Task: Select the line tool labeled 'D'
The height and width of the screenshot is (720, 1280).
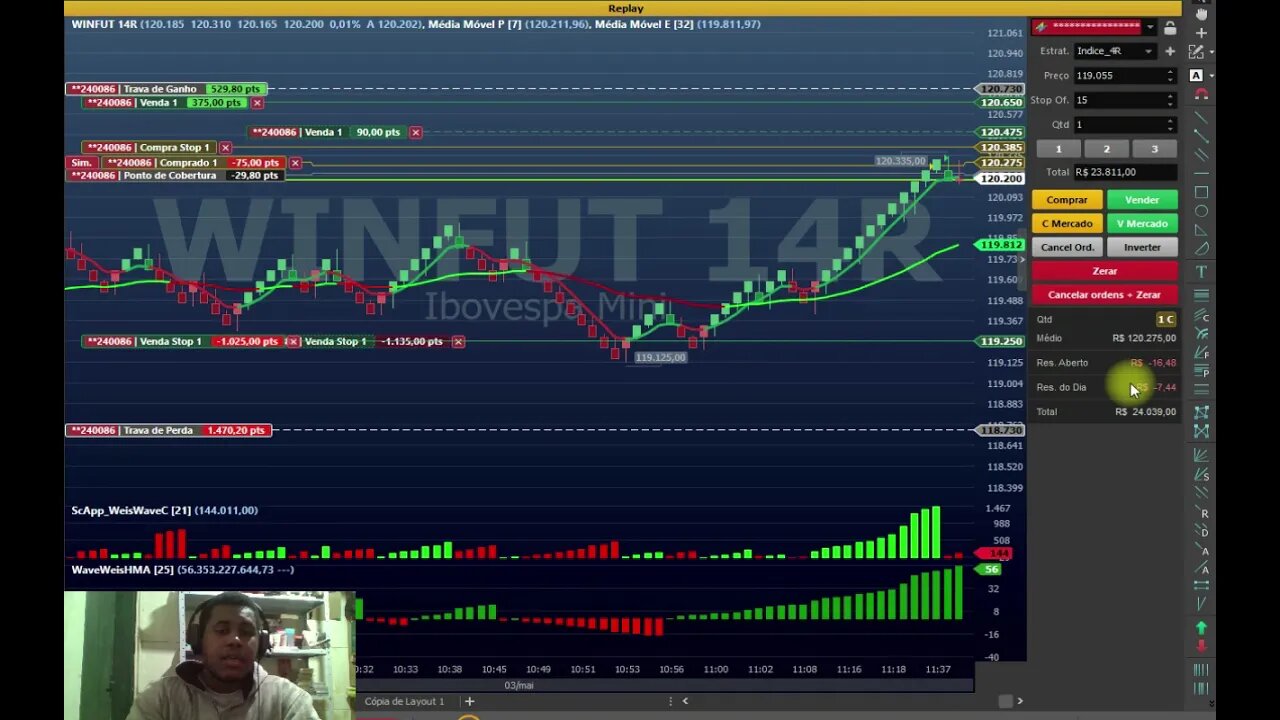Action: 1201,532
